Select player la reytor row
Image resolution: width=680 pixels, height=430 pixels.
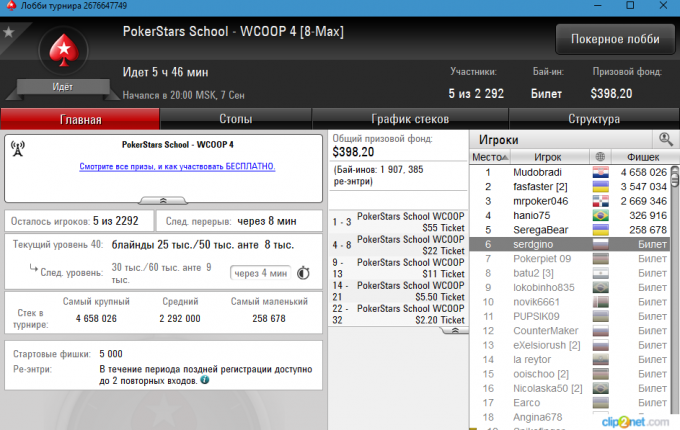click(x=570, y=359)
